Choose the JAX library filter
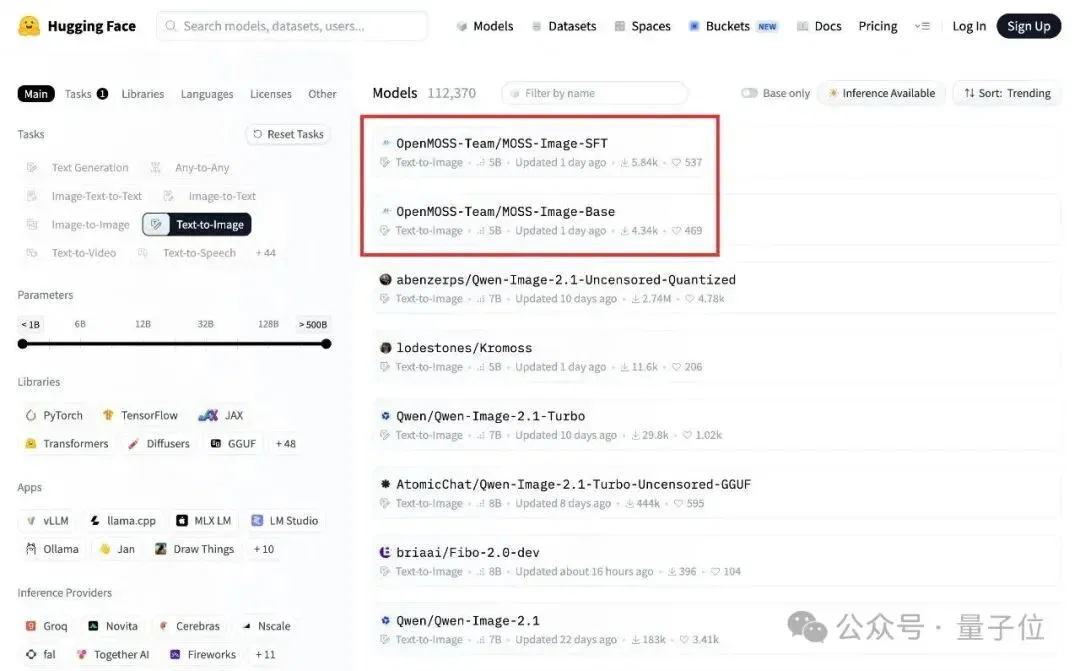This screenshot has width=1080, height=671. click(x=220, y=415)
